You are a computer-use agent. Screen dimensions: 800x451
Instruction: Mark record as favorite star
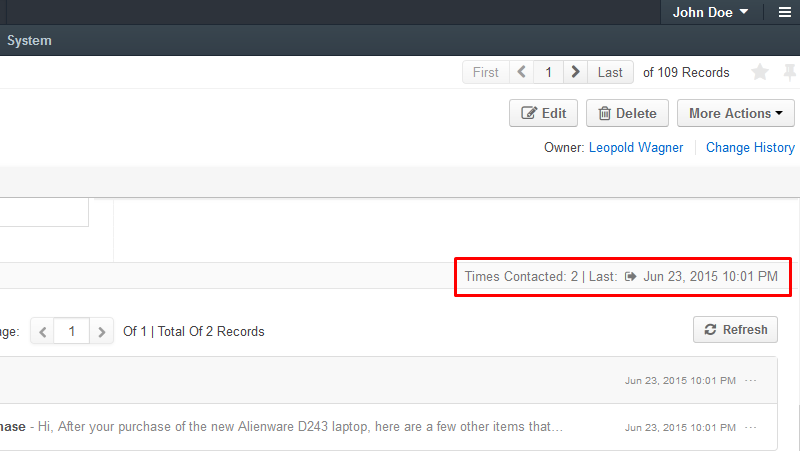(760, 72)
